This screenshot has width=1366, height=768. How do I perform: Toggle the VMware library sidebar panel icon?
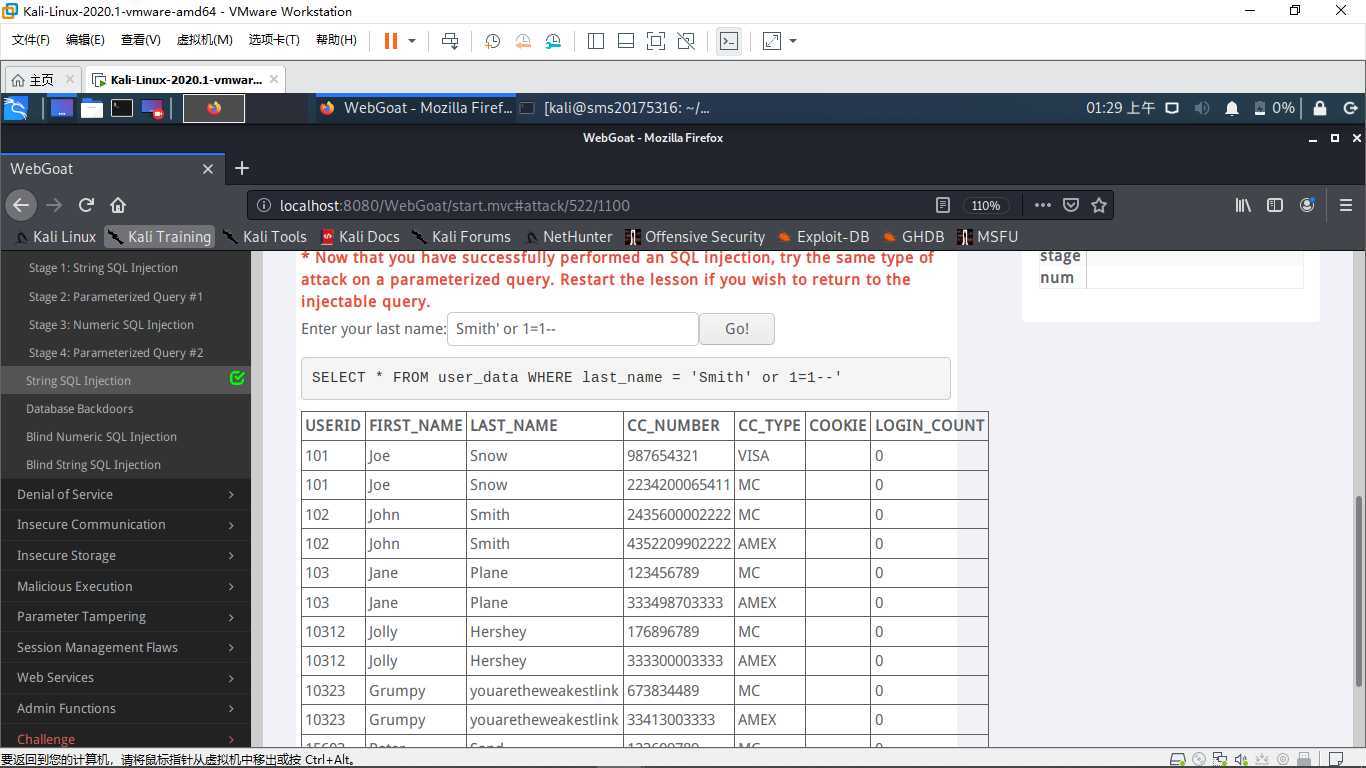pos(596,41)
